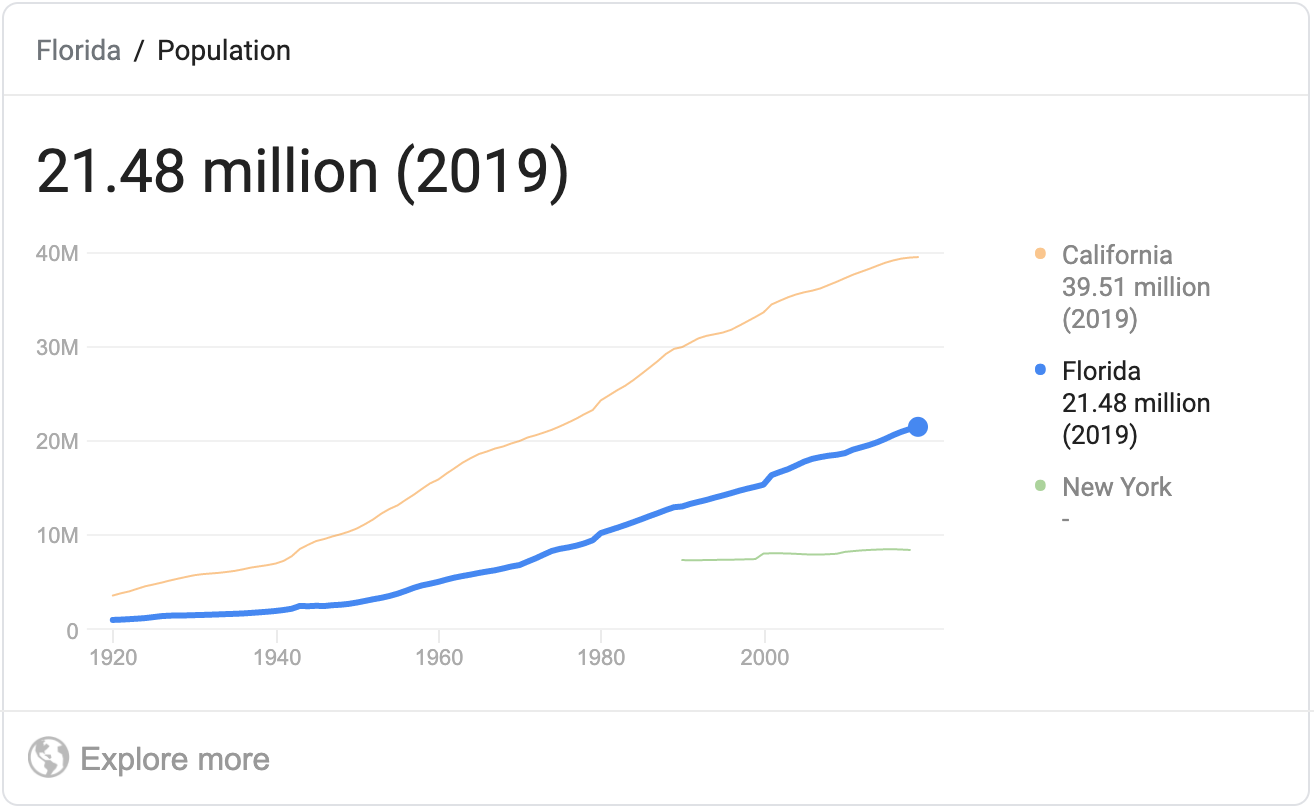Open the Explore more link

[174, 759]
